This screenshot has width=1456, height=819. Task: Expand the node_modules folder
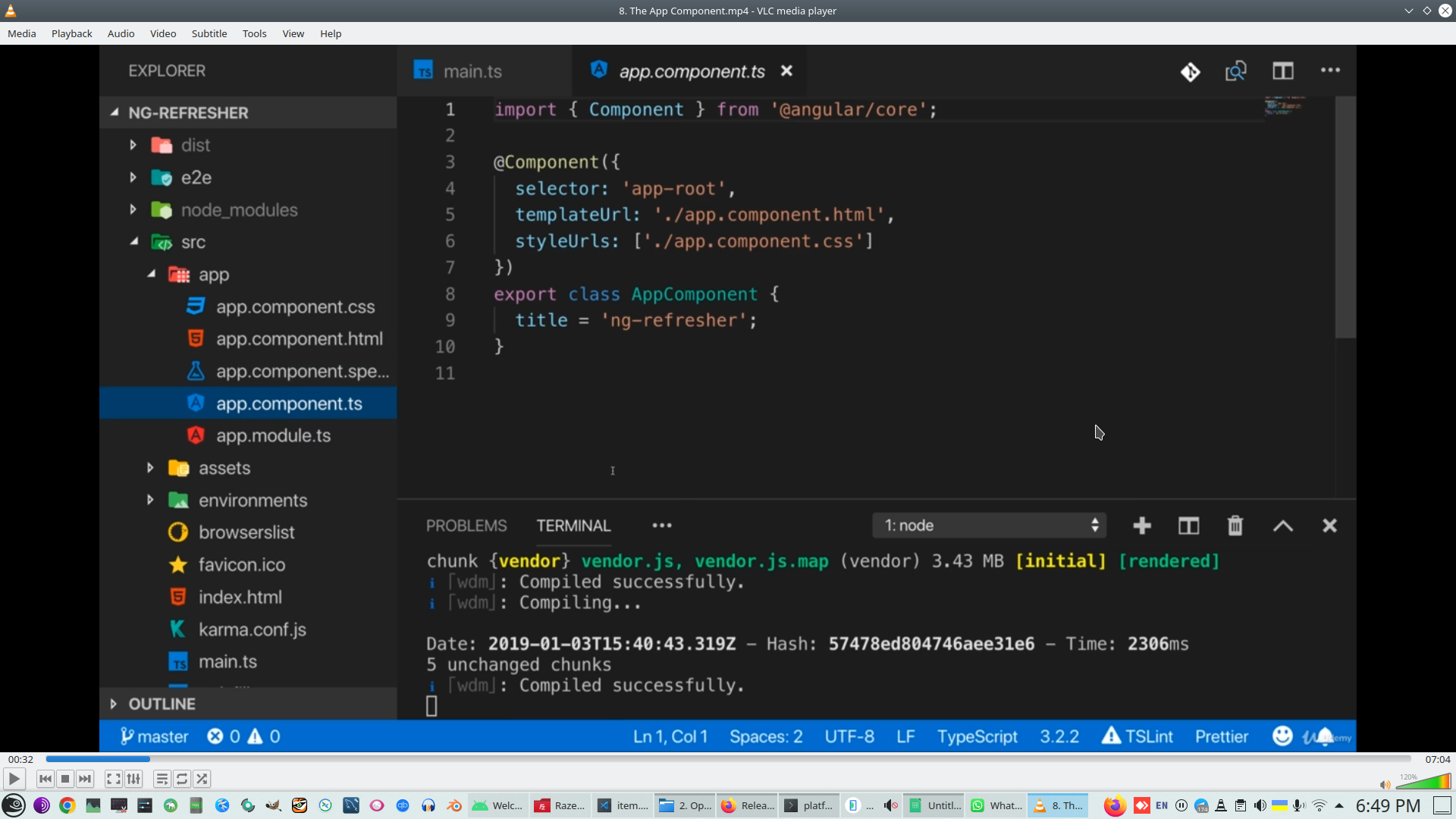239,210
